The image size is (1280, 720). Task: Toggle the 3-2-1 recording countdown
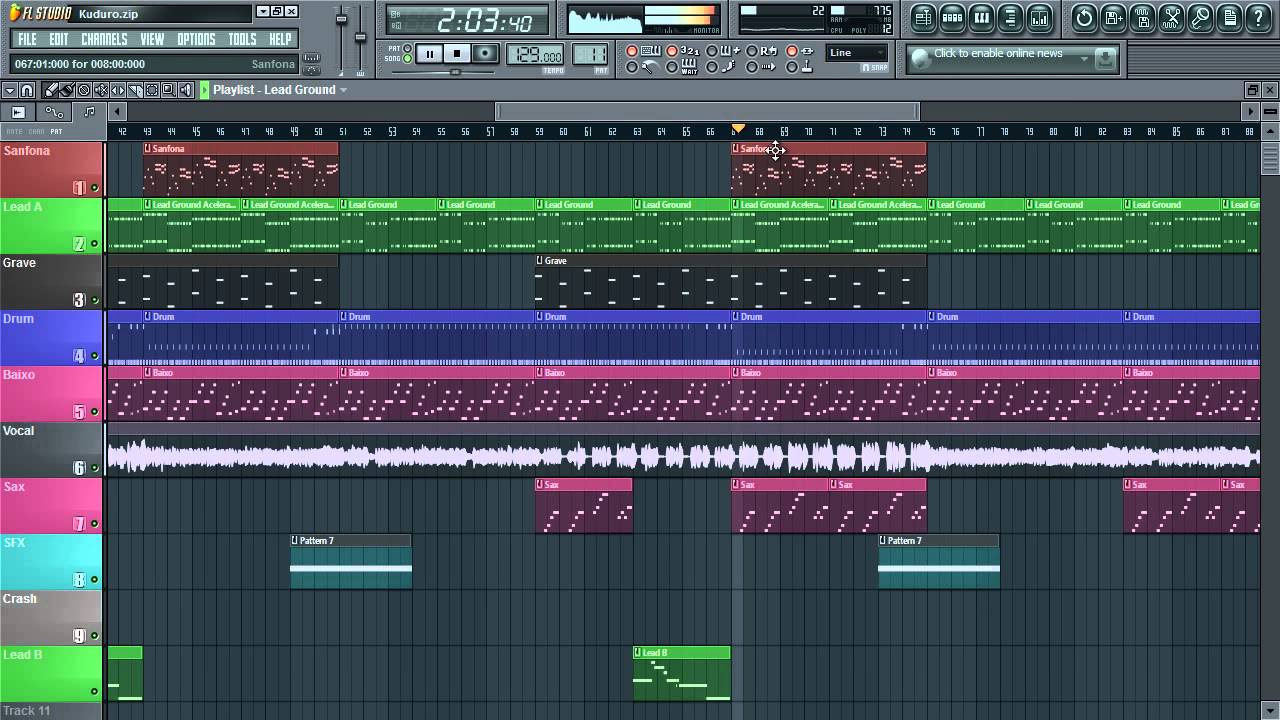pos(684,51)
